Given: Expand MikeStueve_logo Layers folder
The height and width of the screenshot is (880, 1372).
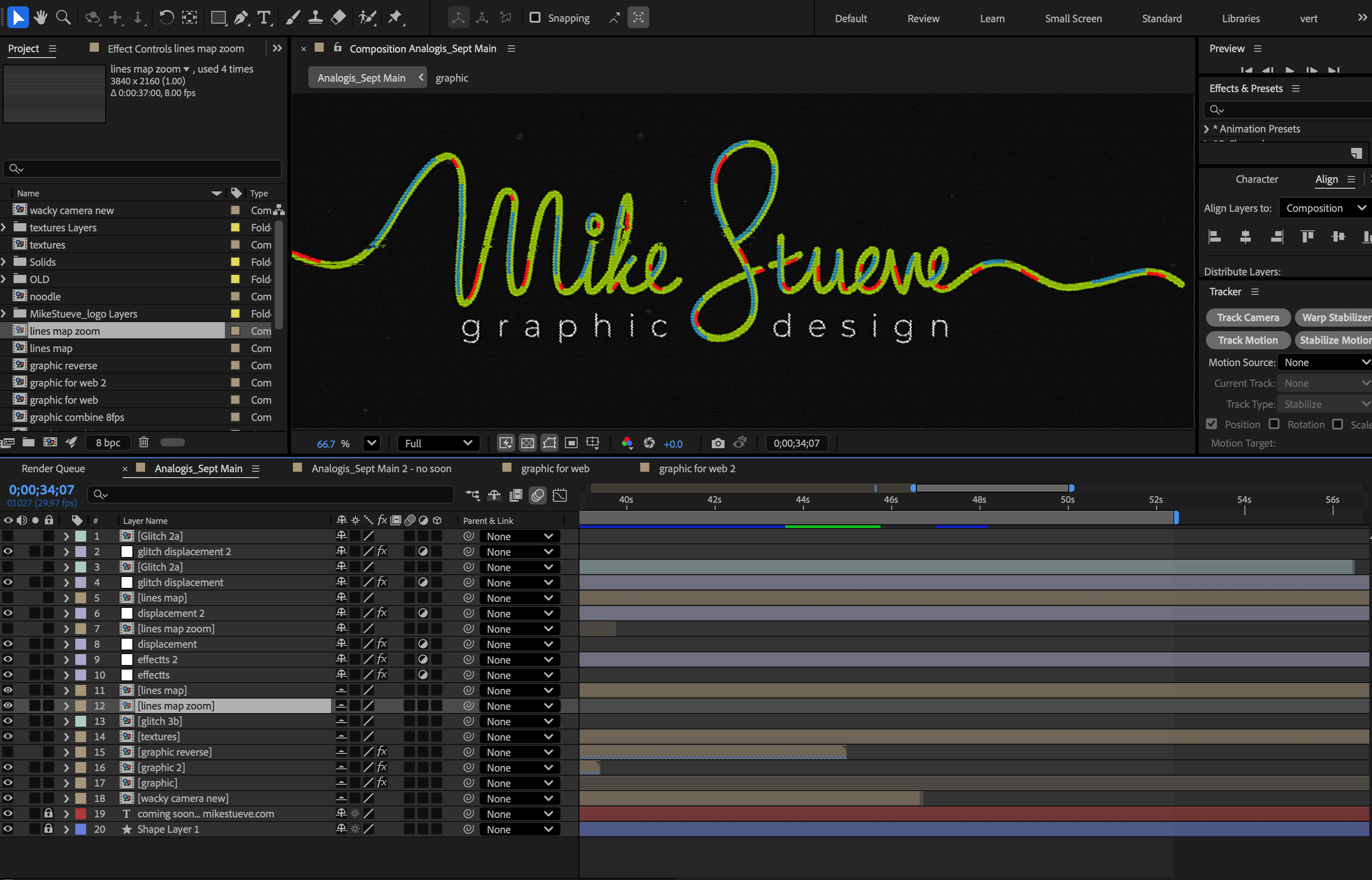Looking at the screenshot, I should point(4,314).
